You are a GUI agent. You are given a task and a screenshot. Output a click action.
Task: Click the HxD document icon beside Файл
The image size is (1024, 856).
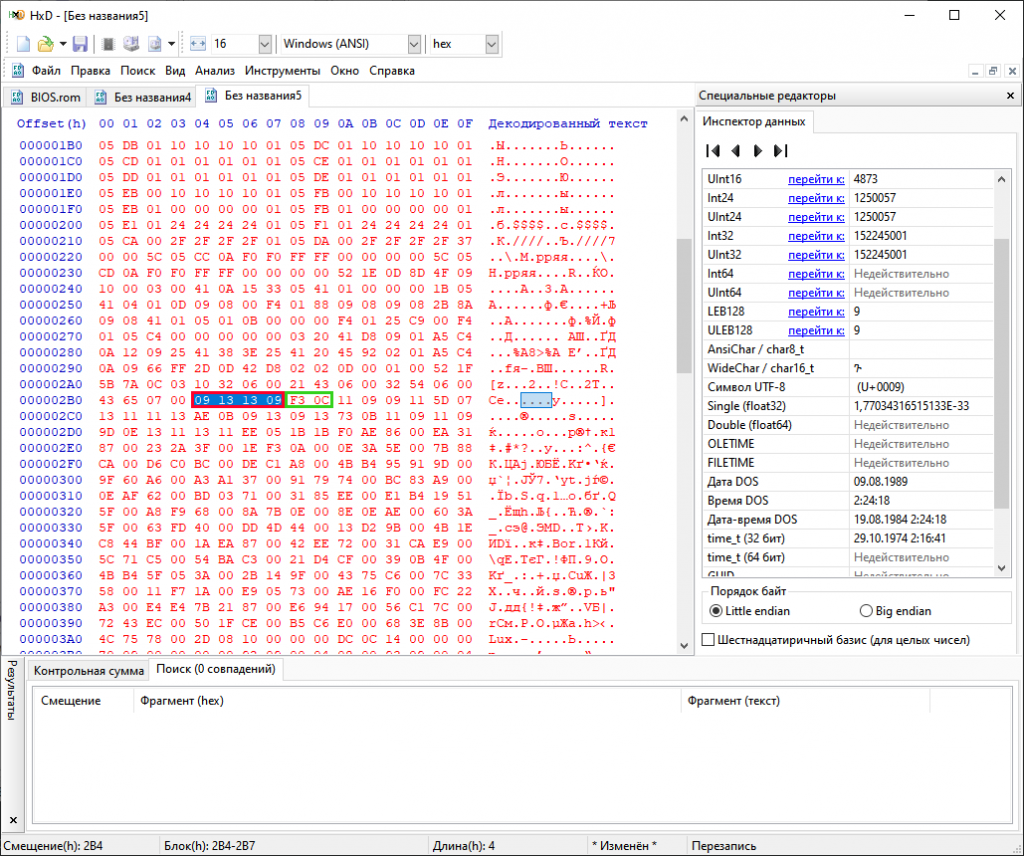18,71
